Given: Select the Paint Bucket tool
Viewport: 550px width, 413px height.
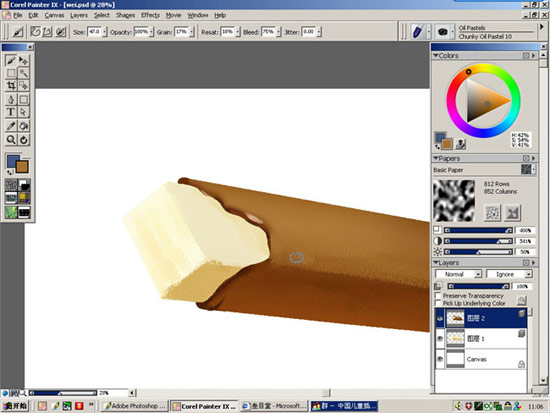Looking at the screenshot, I should (x=24, y=126).
